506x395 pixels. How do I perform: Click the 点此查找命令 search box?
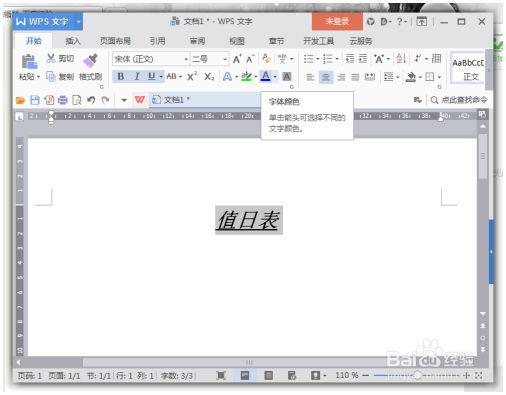coord(459,100)
